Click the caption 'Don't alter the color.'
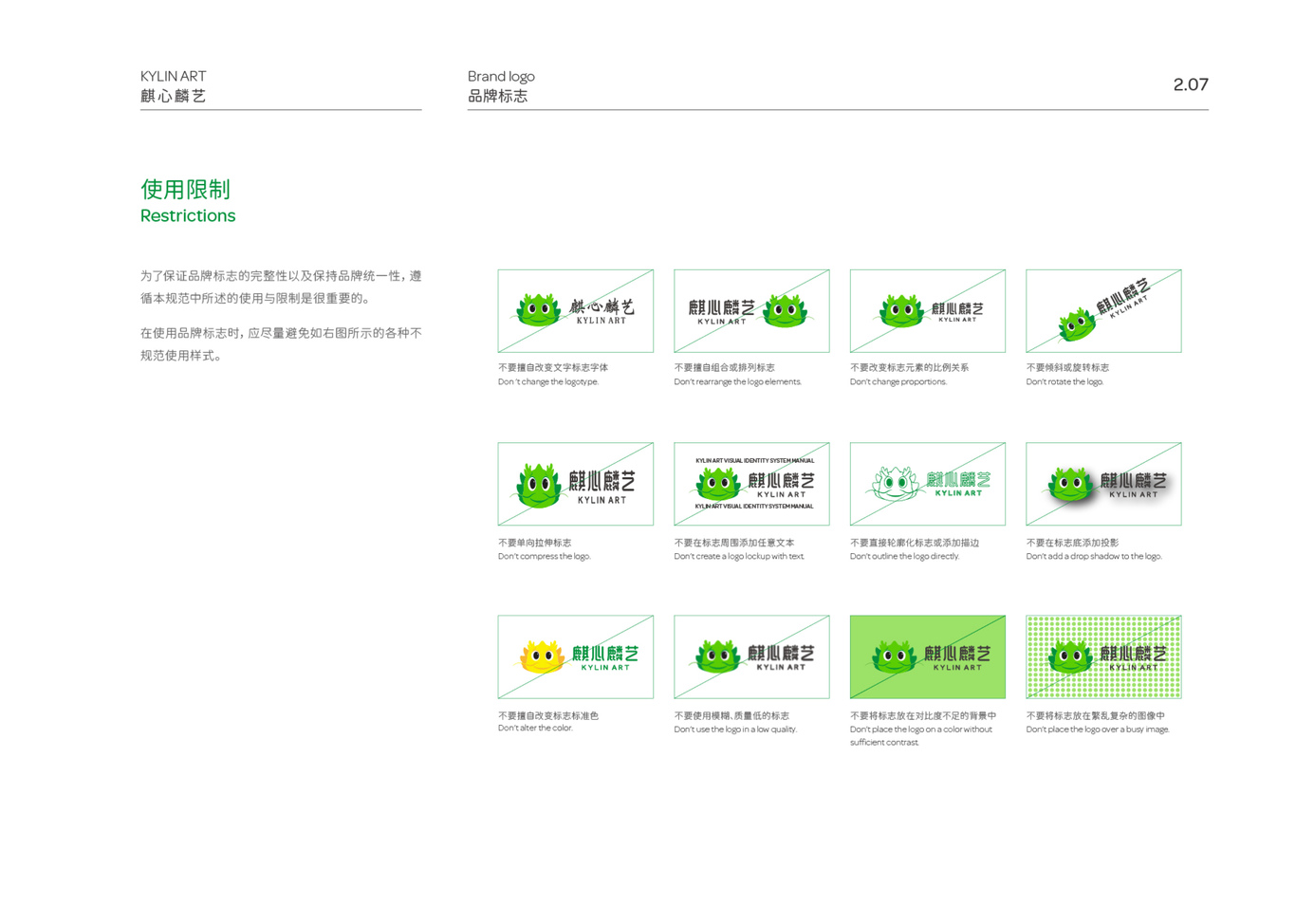Viewport: 1296px width, 924px height. [535, 728]
